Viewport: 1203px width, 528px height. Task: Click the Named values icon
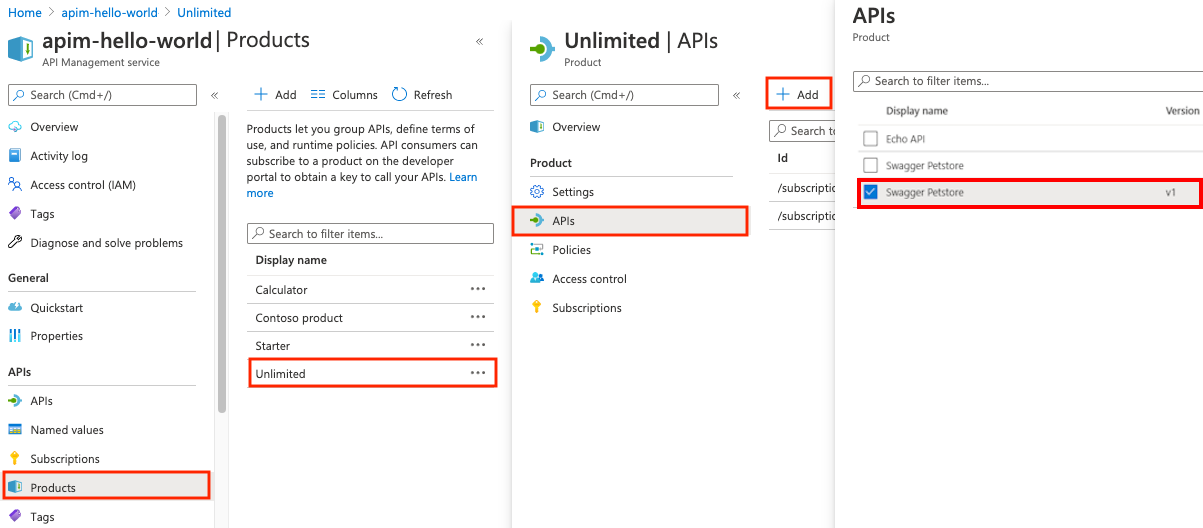click(x=15, y=430)
